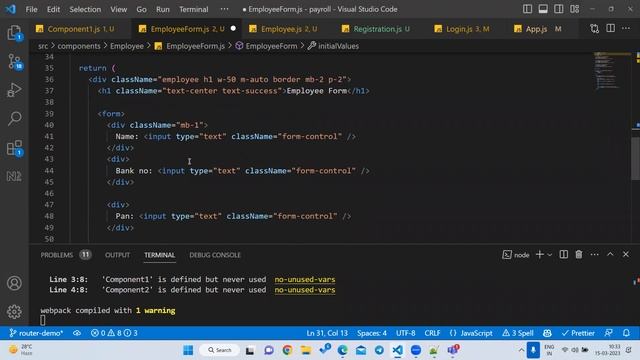Open the Accounts menu icon

coord(14,283)
